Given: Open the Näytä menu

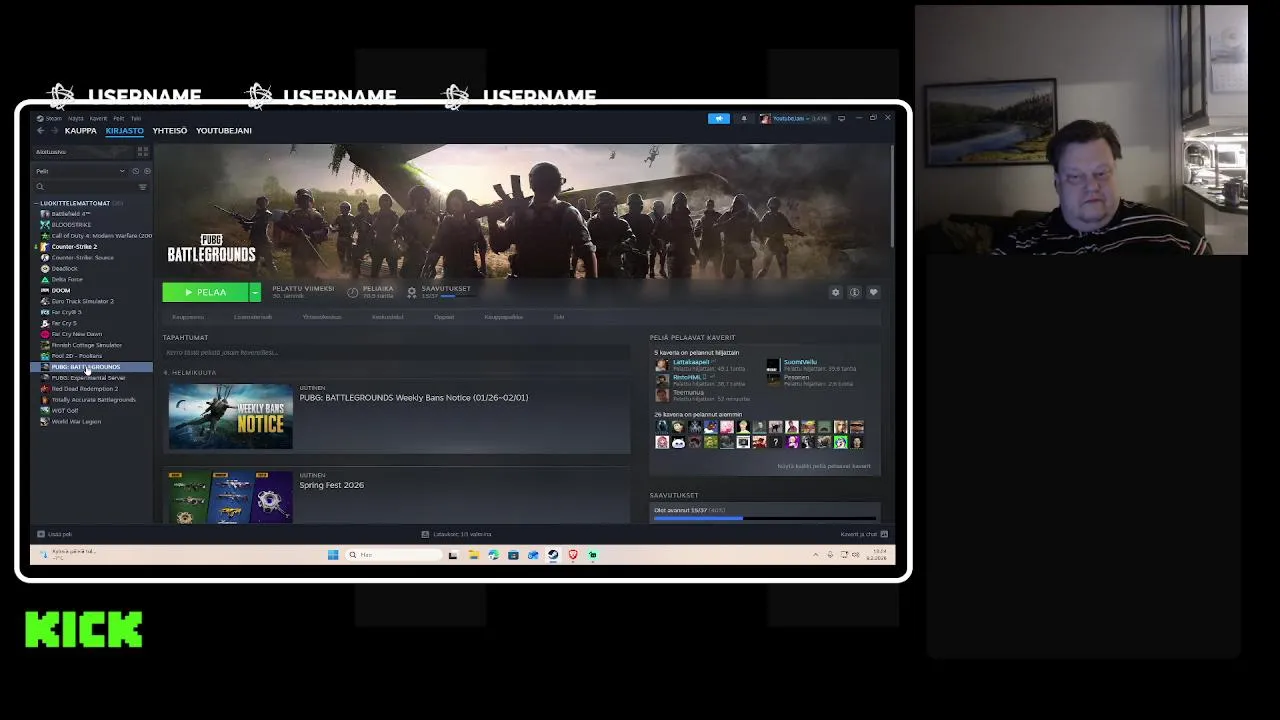Looking at the screenshot, I should 76,118.
